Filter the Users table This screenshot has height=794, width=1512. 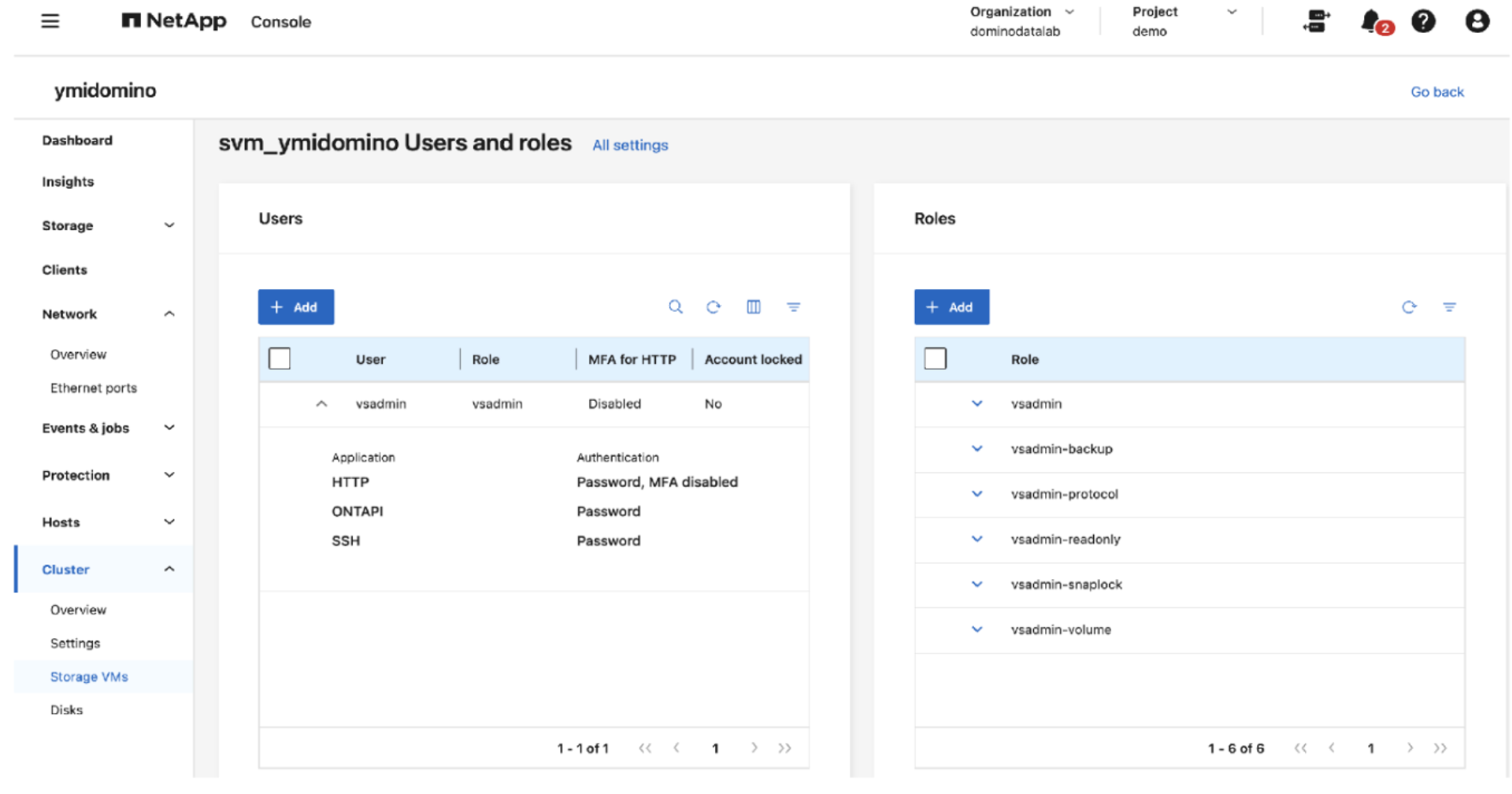pyautogui.click(x=794, y=307)
